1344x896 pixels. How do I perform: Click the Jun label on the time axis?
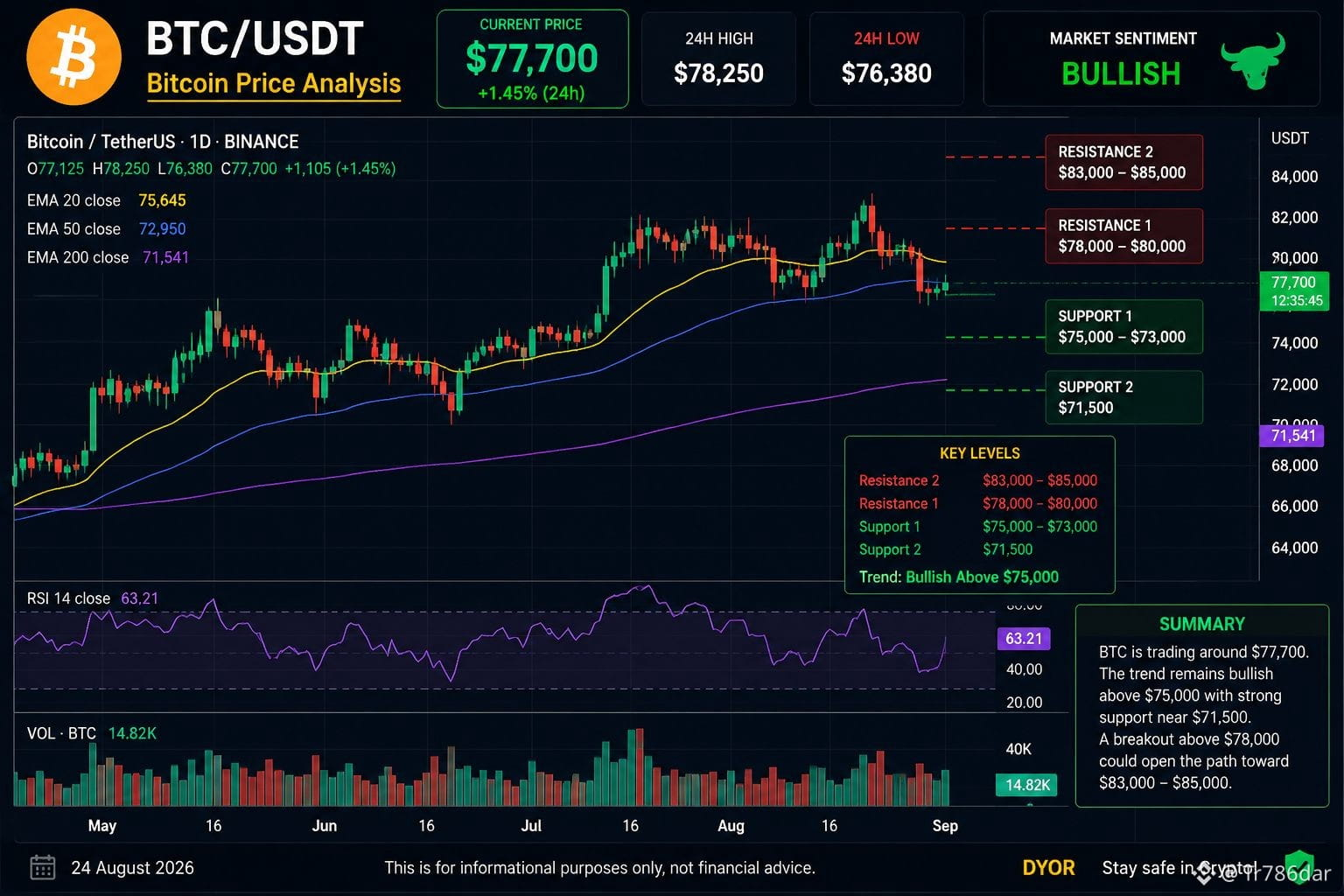[x=325, y=826]
